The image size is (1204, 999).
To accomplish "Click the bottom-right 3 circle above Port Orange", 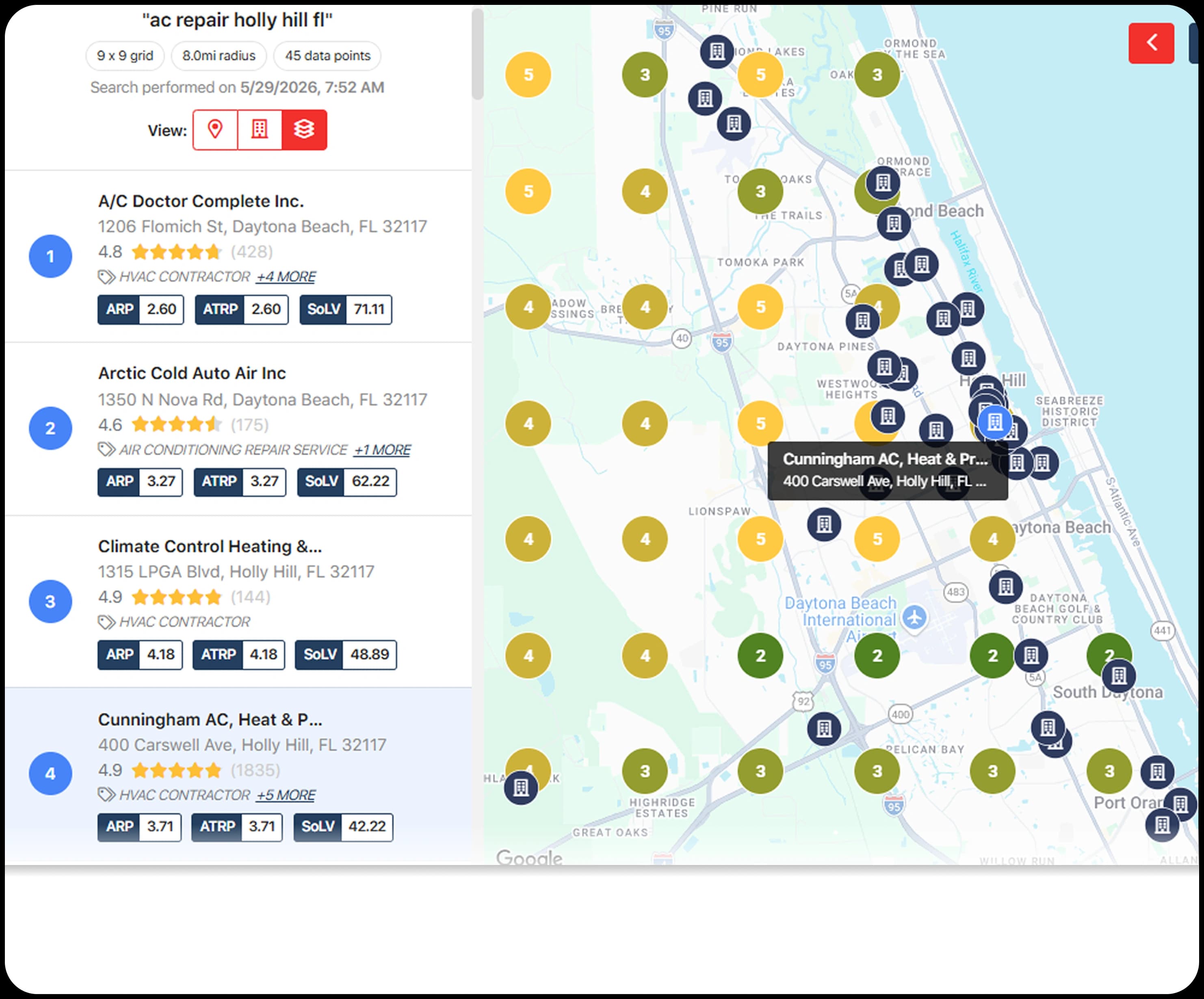I will click(1109, 771).
